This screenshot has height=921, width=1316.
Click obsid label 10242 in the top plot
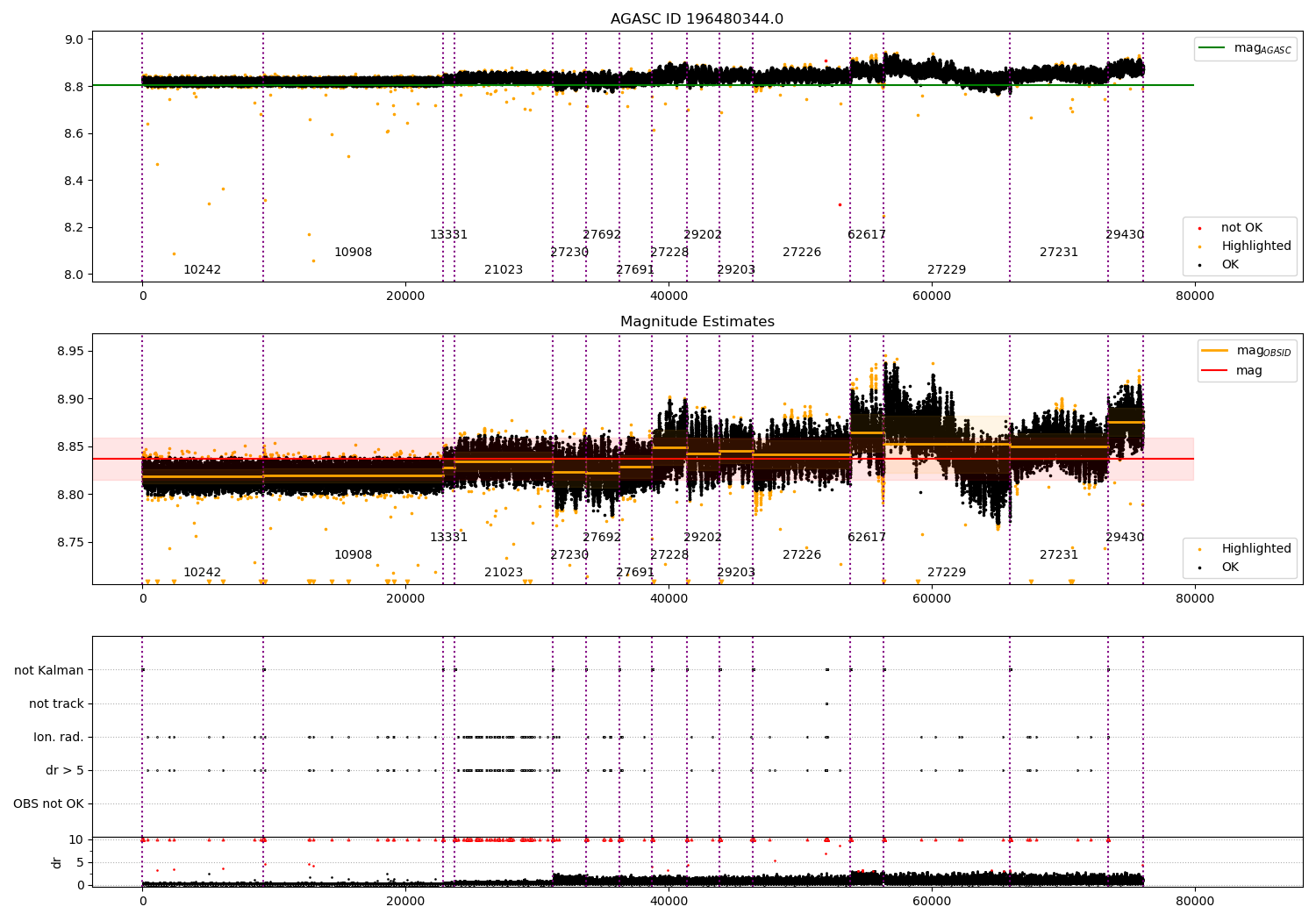(202, 270)
